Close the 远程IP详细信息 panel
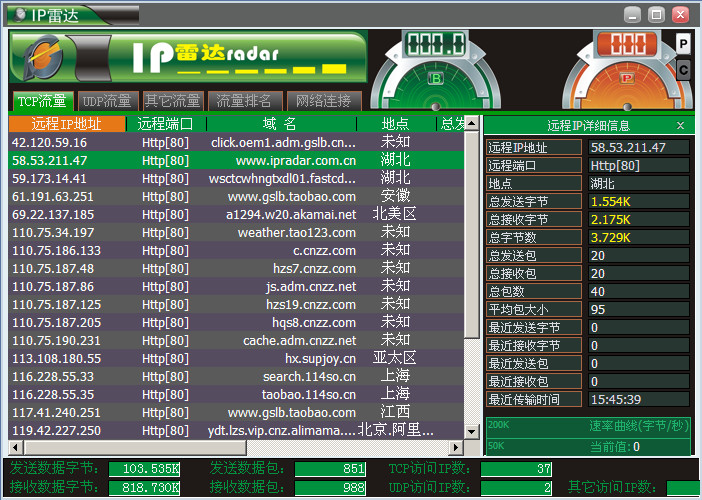The image size is (702, 500). pyautogui.click(x=681, y=126)
